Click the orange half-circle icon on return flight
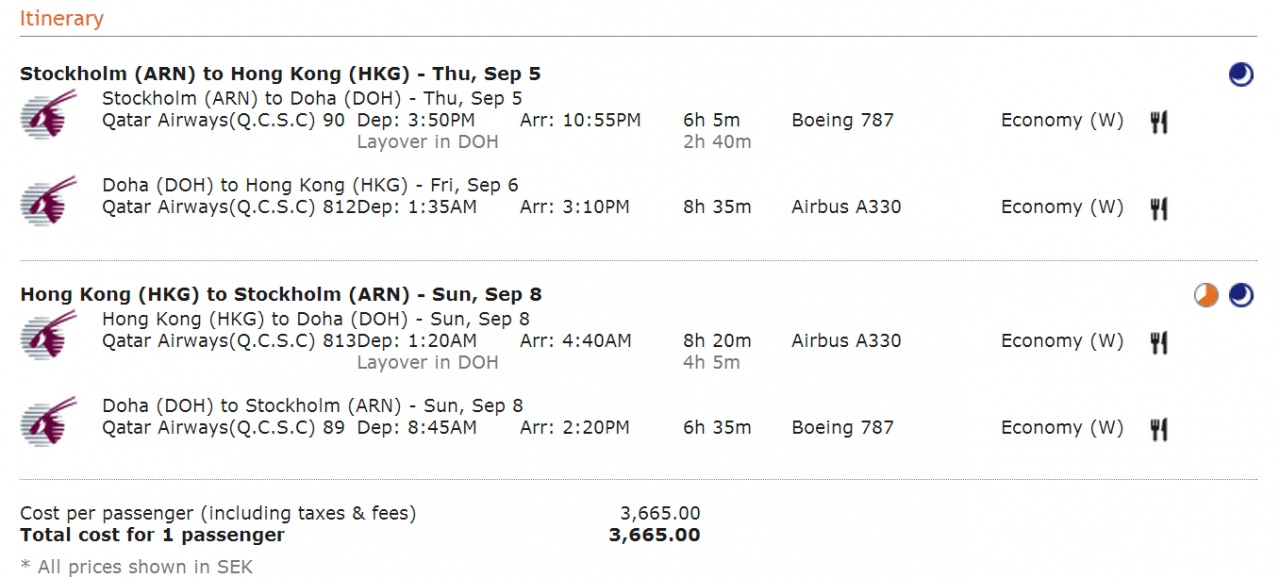 click(x=1206, y=295)
